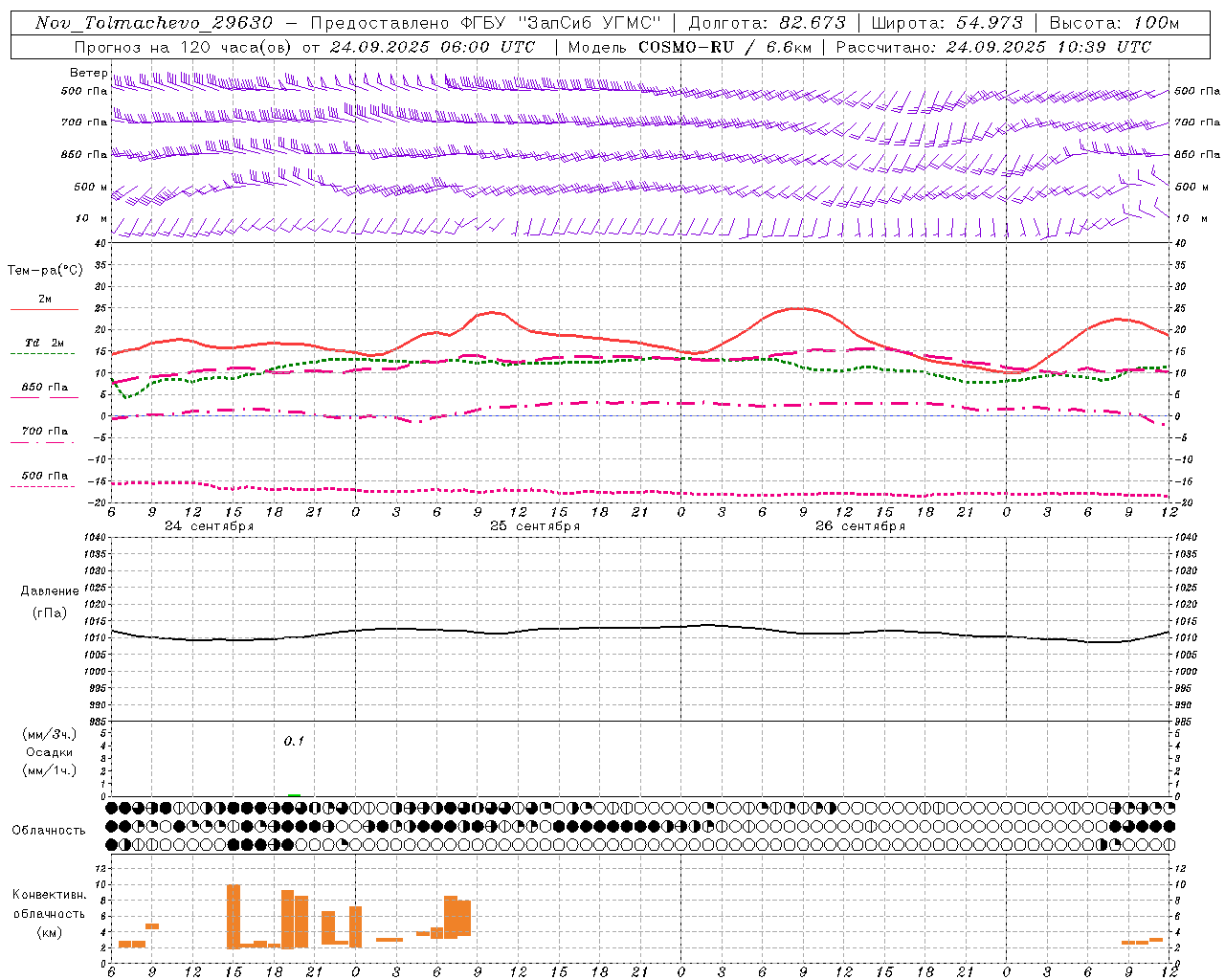
Task: Click the (мм/3ч.) precipitation unit label
Action: click(x=50, y=735)
